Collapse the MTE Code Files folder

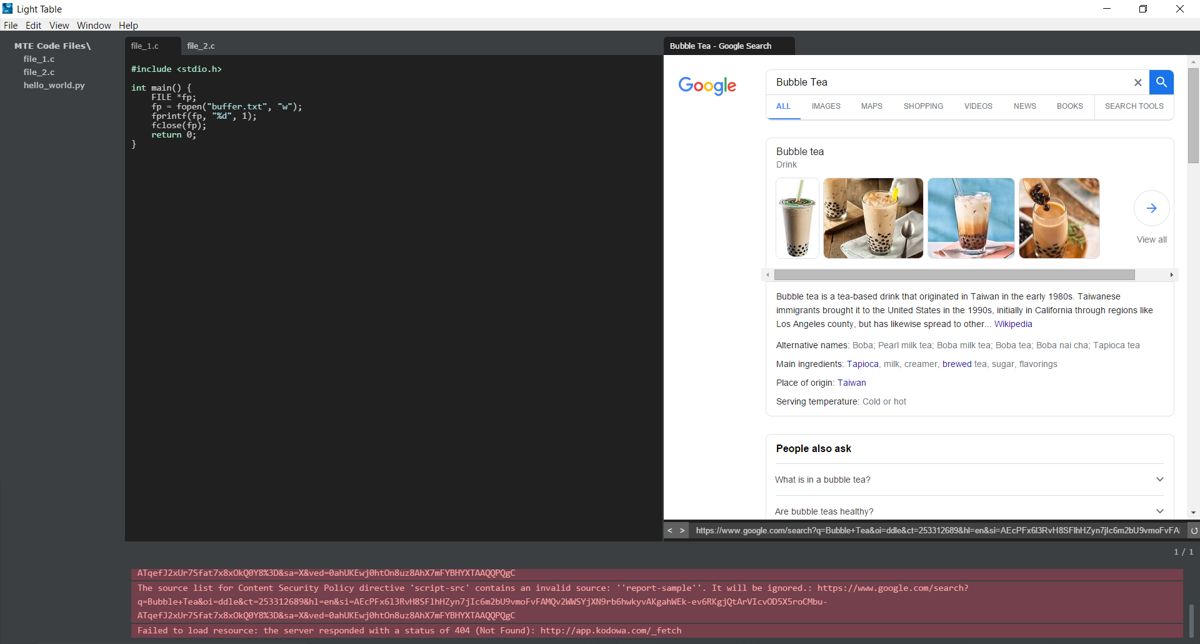tap(52, 45)
